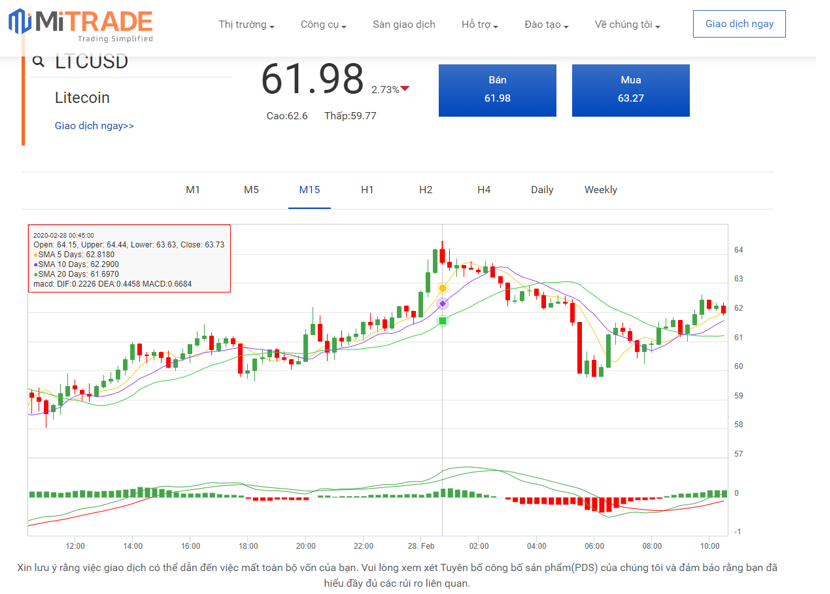Image resolution: width=830 pixels, height=594 pixels.
Task: Switch to Weekly timeframe tab
Action: [601, 190]
